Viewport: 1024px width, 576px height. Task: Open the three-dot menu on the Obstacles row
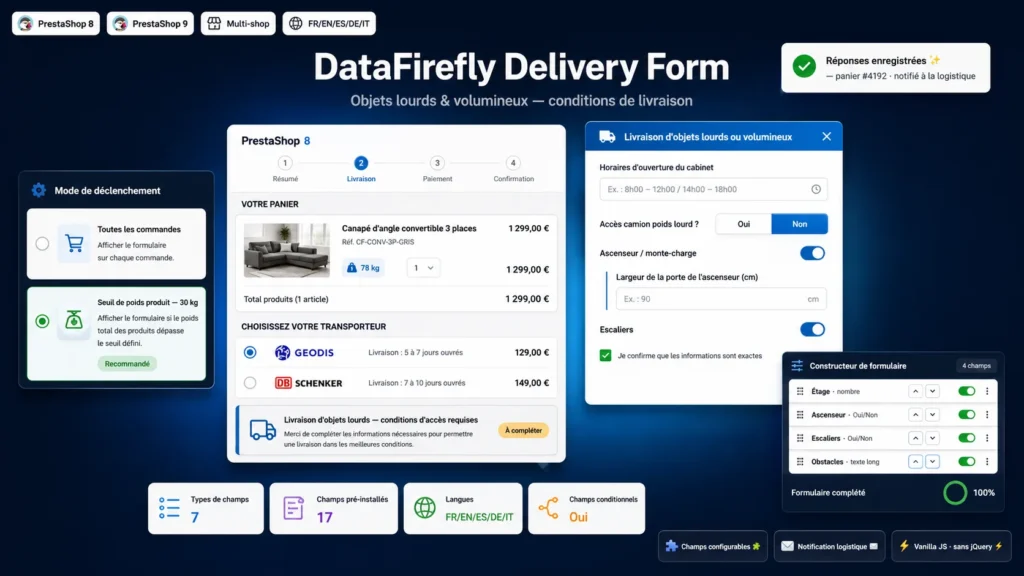[987, 462]
